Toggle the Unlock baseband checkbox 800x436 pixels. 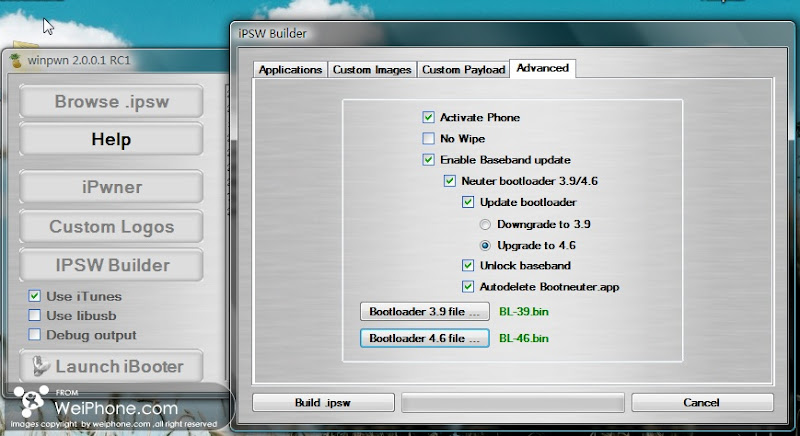[468, 266]
